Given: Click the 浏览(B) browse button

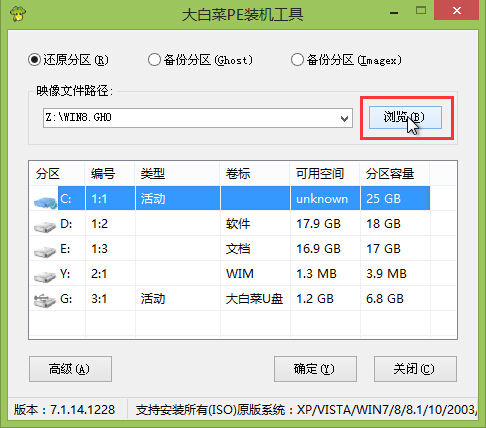Looking at the screenshot, I should 405,117.
